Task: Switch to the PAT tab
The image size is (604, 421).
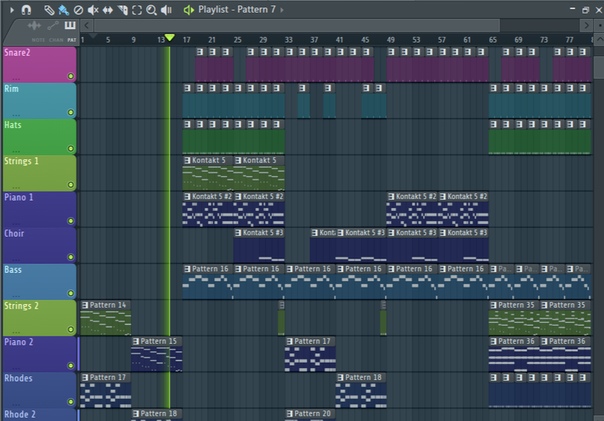Action: (72, 40)
